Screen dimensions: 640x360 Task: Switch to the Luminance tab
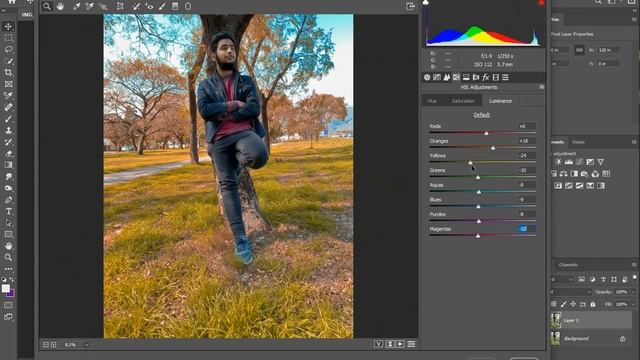click(x=500, y=101)
